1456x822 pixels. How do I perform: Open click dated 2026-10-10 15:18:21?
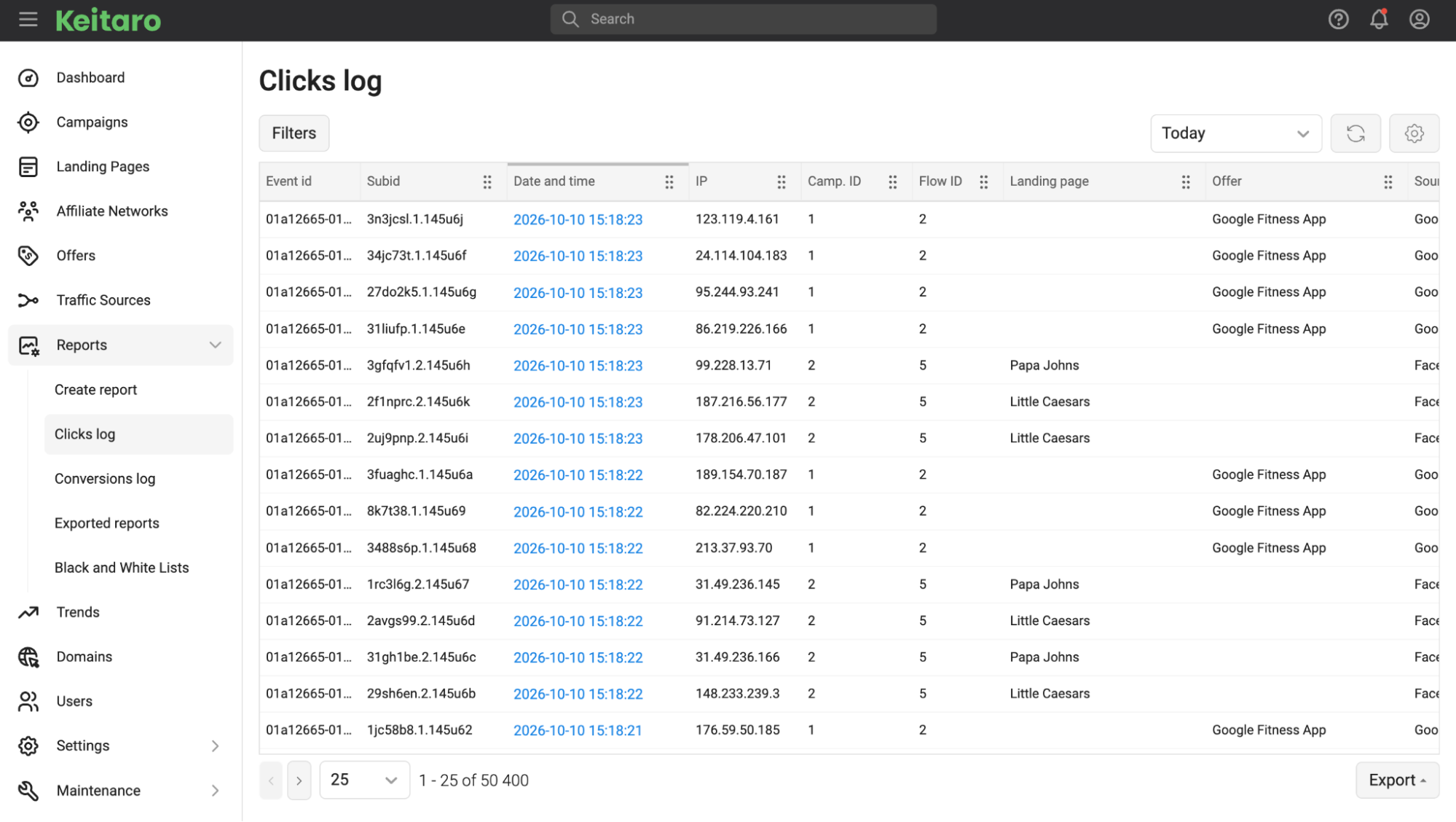[578, 730]
